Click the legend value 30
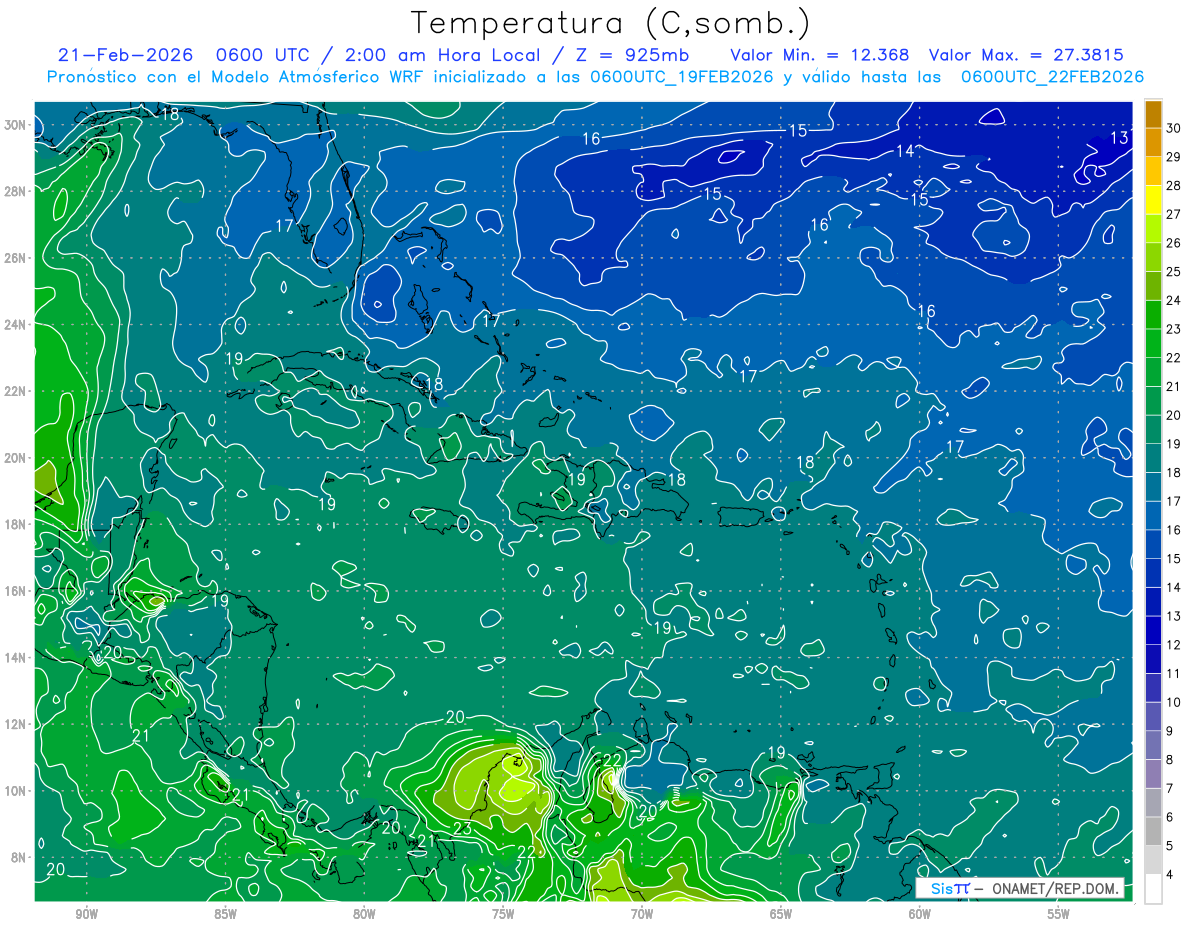The width and height of the screenshot is (1200, 927). point(1175,128)
